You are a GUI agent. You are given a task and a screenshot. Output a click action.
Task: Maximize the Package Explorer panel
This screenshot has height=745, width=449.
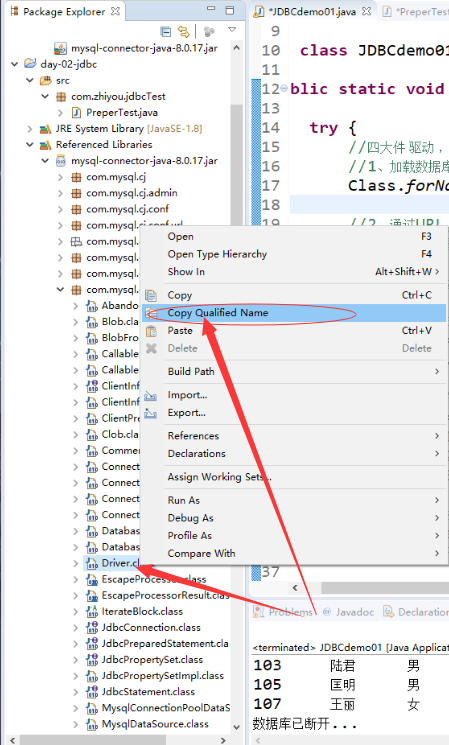coord(230,10)
